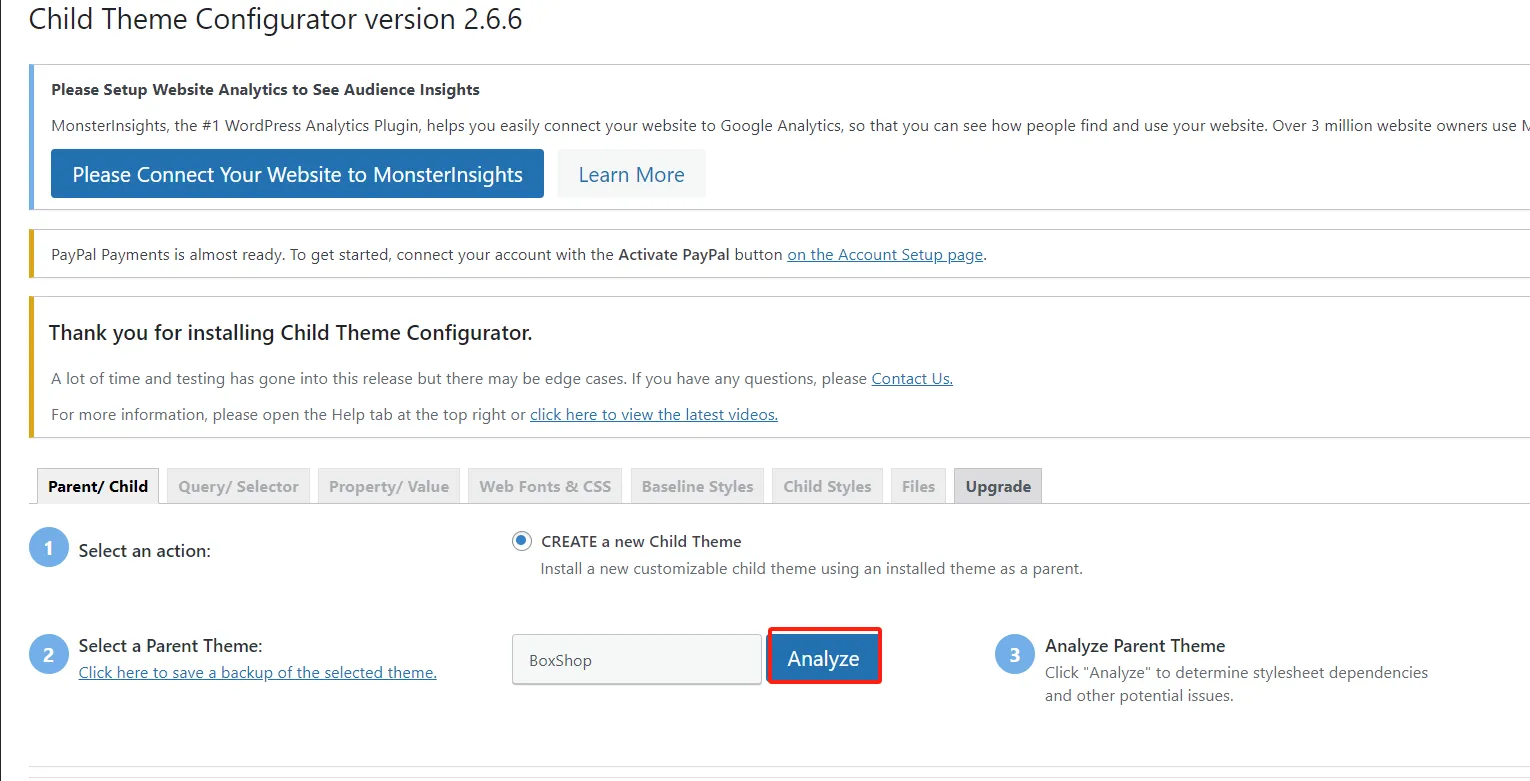Open the Contact Us link
1530x781 pixels.
(912, 378)
